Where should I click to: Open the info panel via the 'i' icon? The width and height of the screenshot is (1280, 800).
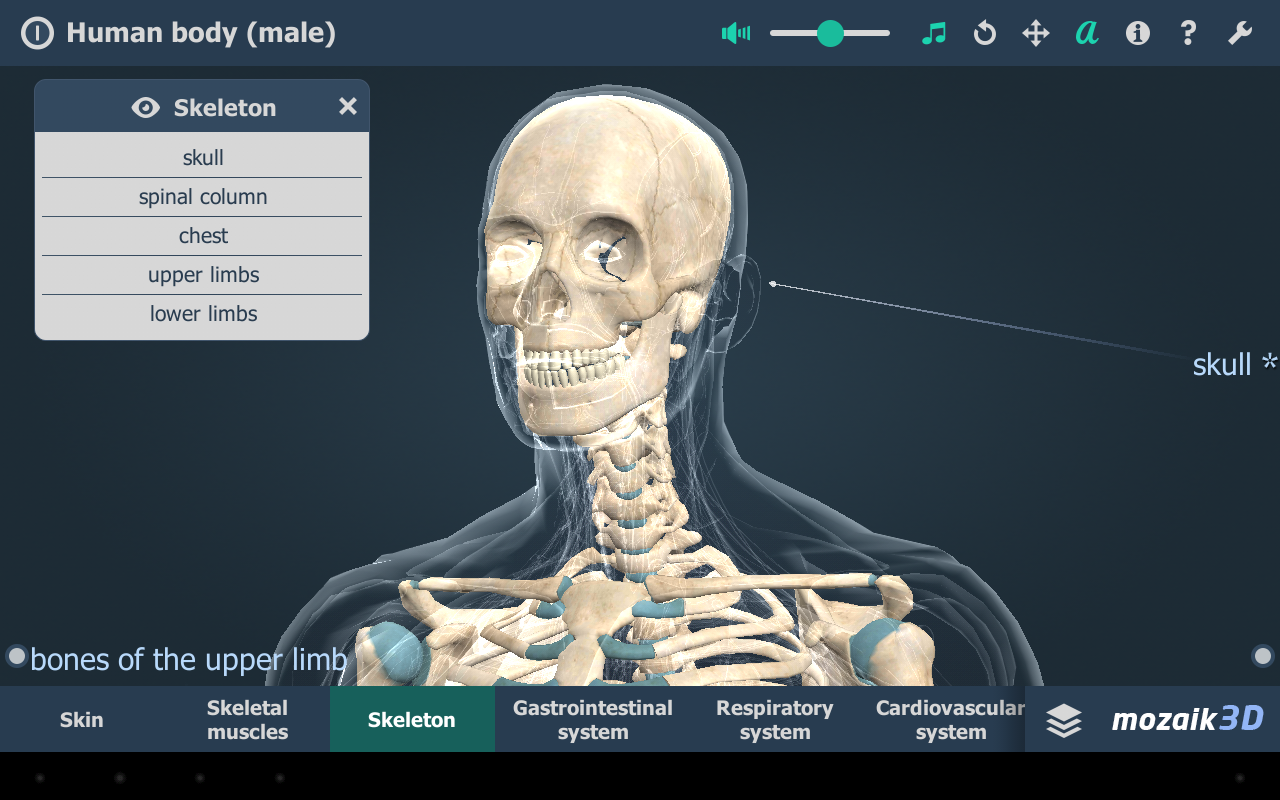coord(1137,32)
